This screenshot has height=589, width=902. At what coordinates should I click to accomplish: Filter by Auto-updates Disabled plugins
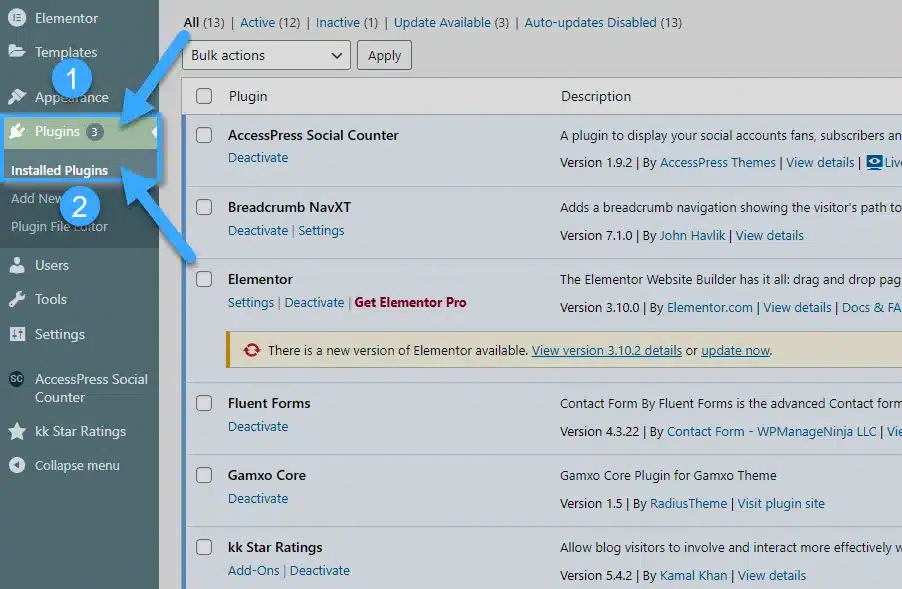coord(590,22)
